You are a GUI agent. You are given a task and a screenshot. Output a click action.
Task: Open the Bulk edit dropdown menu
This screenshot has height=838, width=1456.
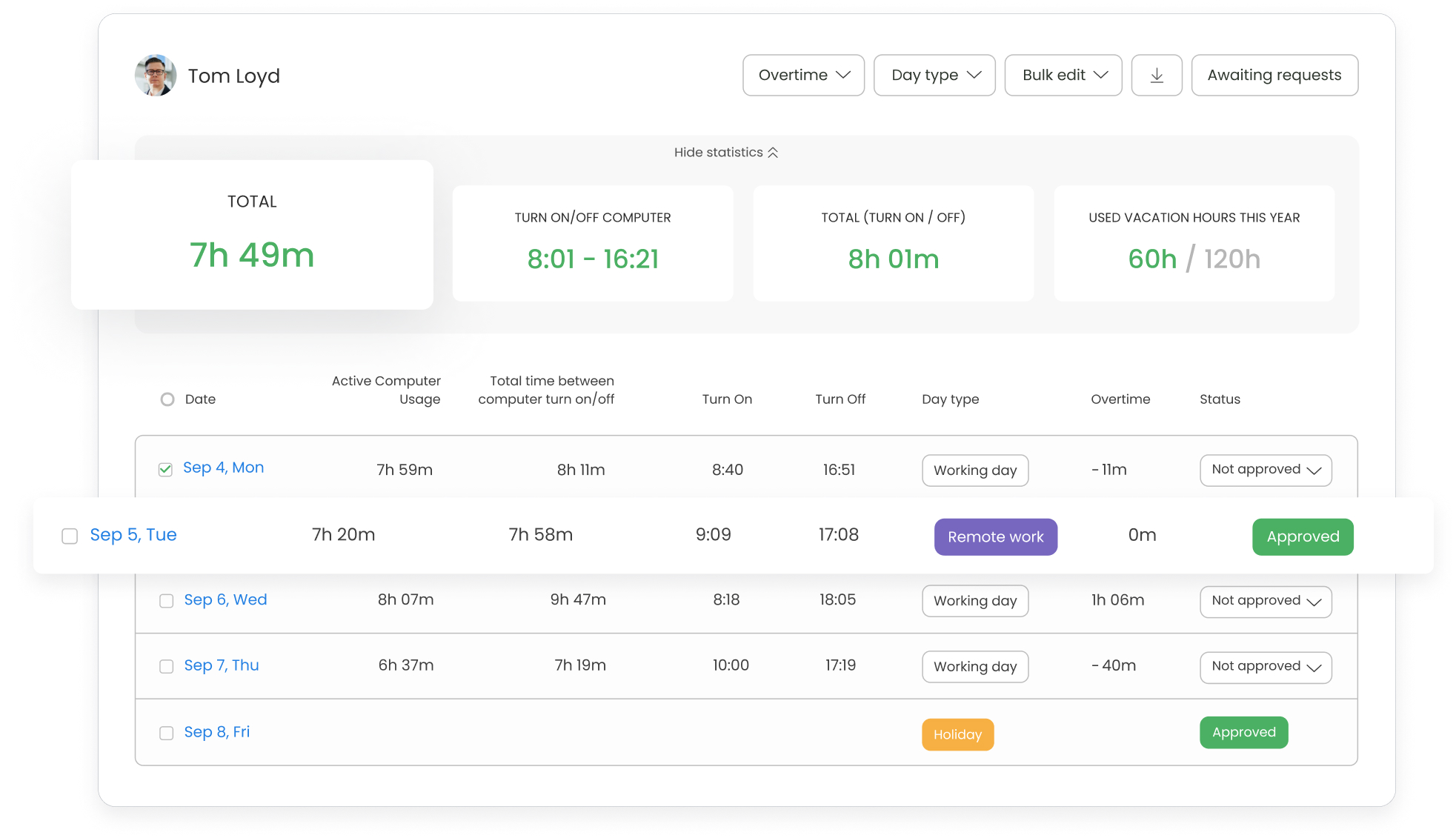(x=1063, y=75)
